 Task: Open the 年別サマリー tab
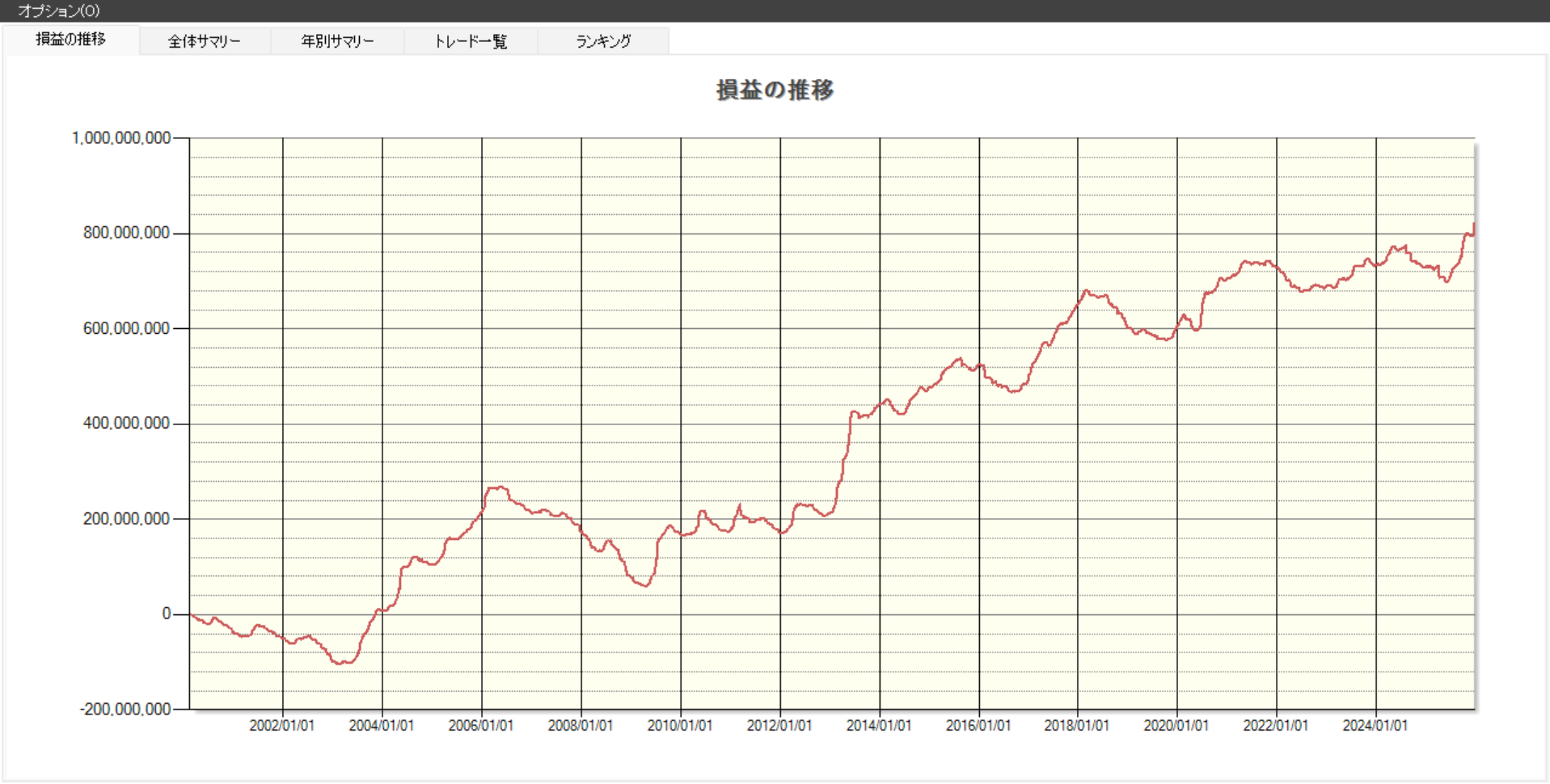pyautogui.click(x=337, y=41)
